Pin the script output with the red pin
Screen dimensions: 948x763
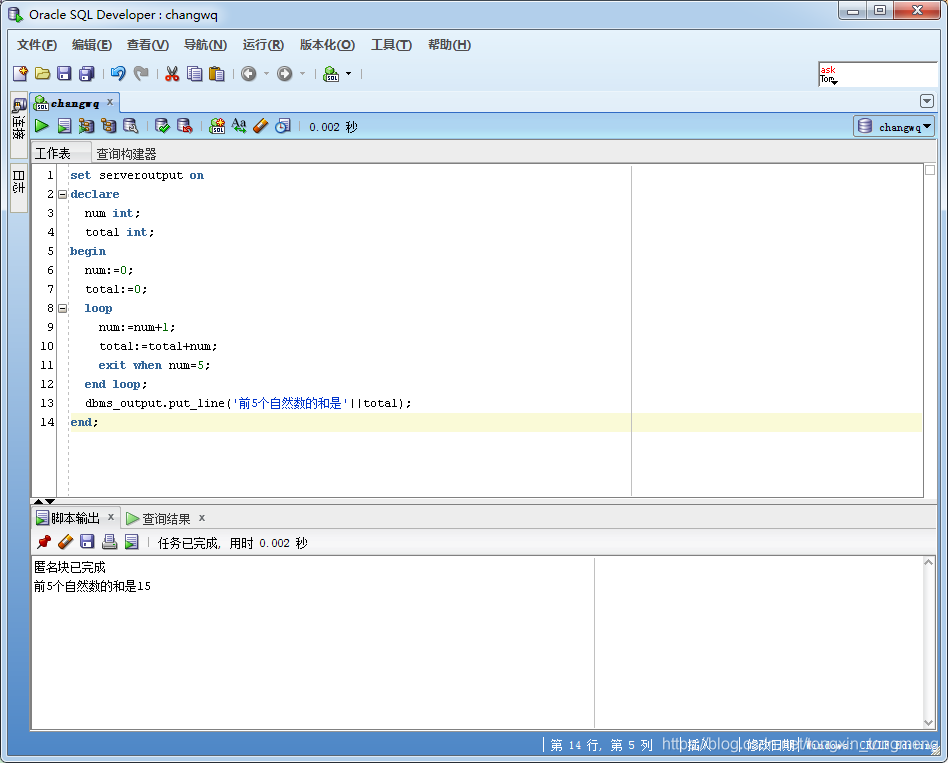[x=44, y=542]
